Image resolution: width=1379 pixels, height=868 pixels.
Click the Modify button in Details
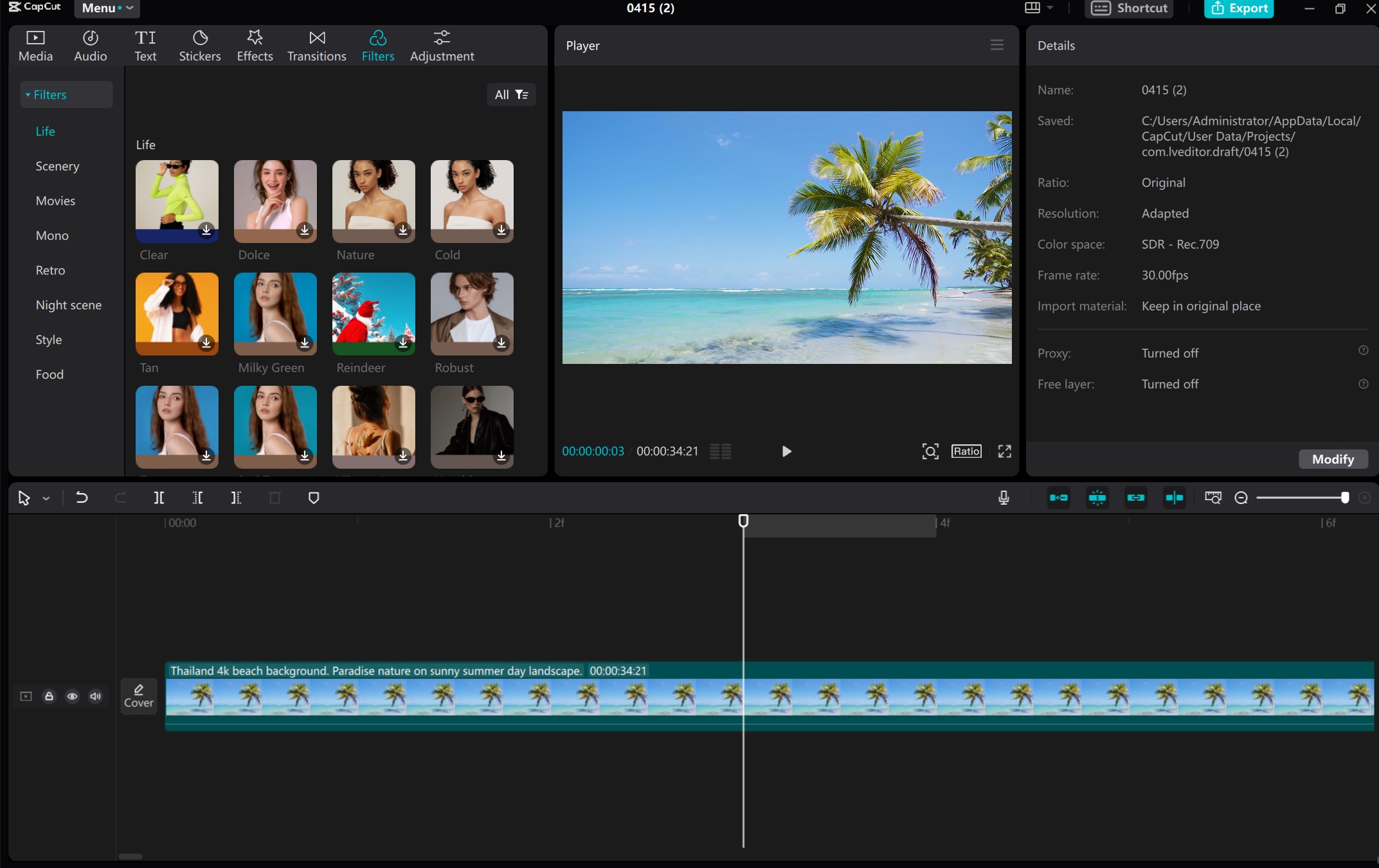click(x=1333, y=459)
